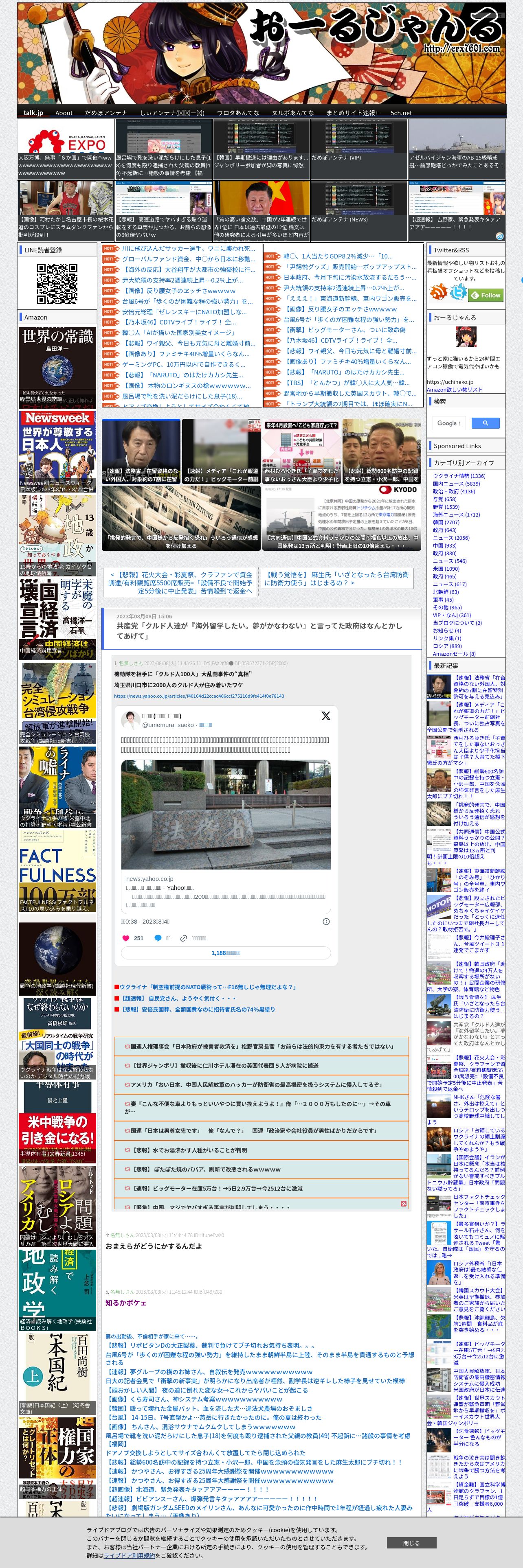Viewport: 523px width, 1568px height.
Task: Open ヌルポあんてな navigation item
Action: pyautogui.click(x=293, y=113)
